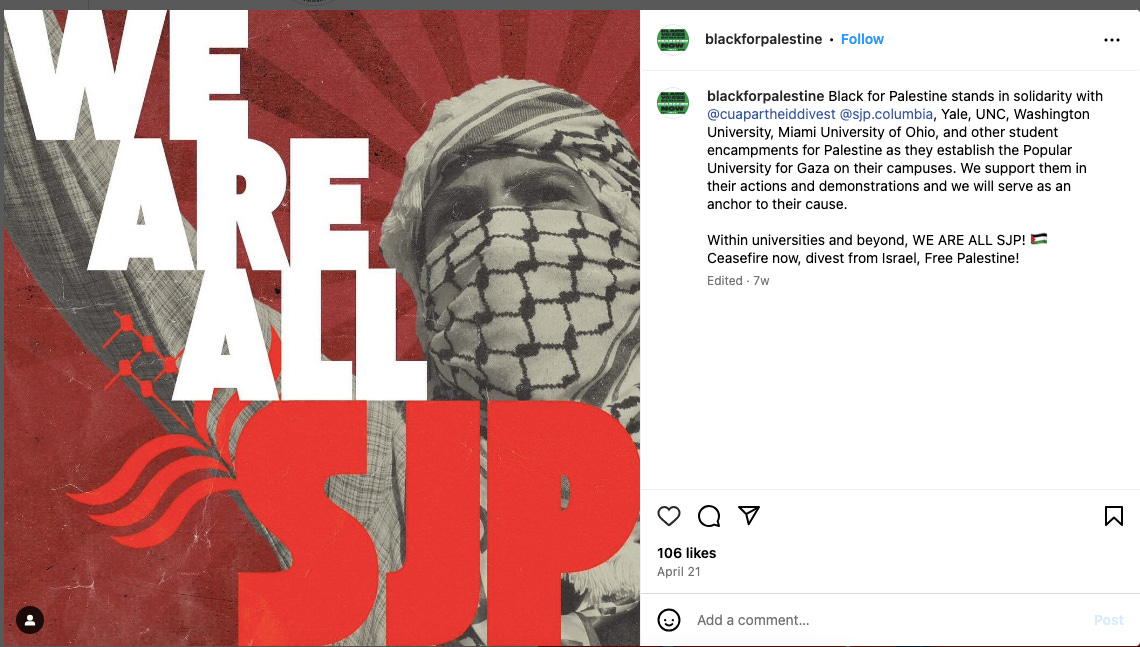Image resolution: width=1140 pixels, height=647 pixels.
Task: Click blackforpalestine avatar in header
Action: [673, 40]
